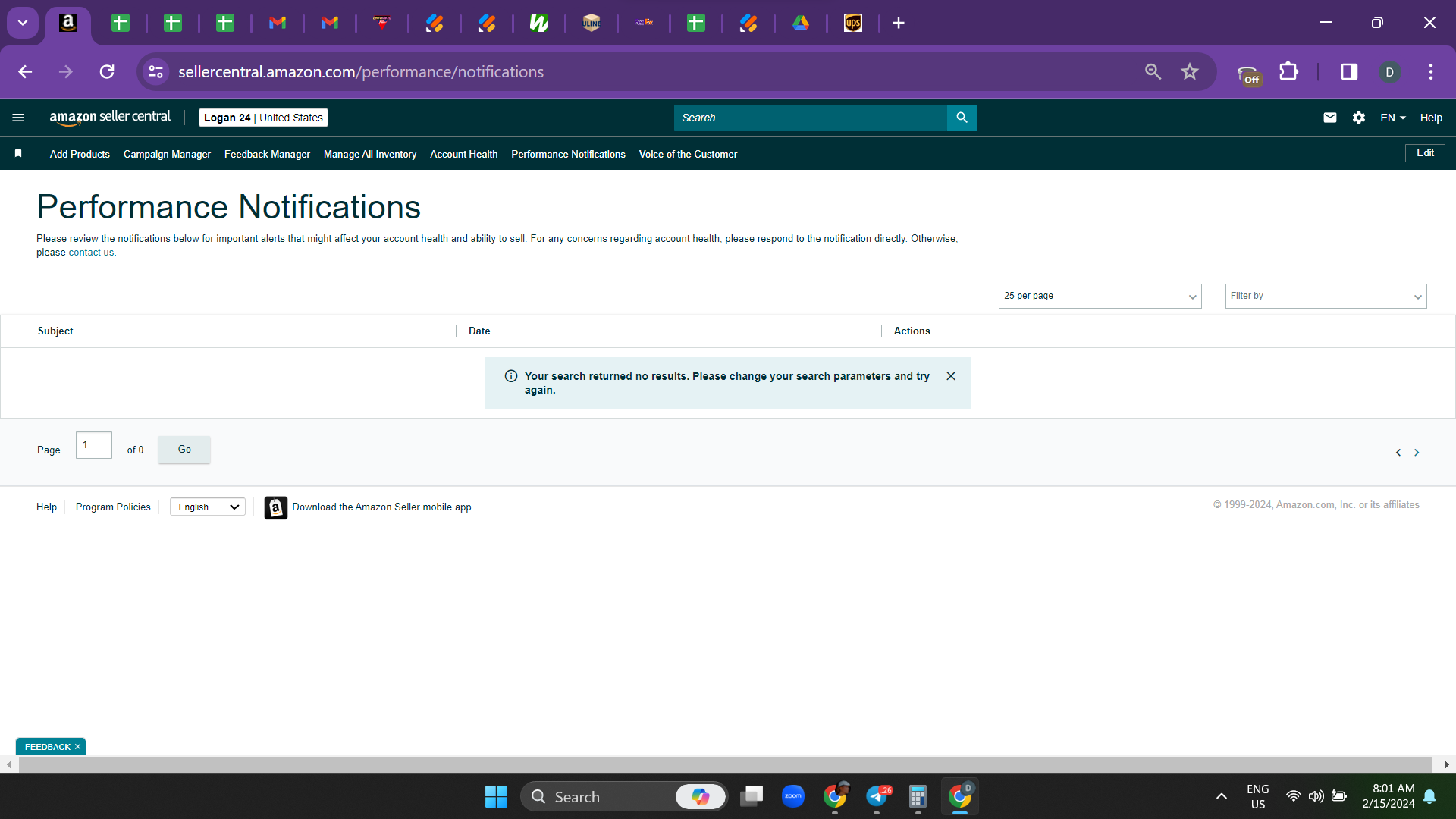The width and height of the screenshot is (1456, 819).
Task: Open the tab search dropdown
Action: click(x=23, y=23)
